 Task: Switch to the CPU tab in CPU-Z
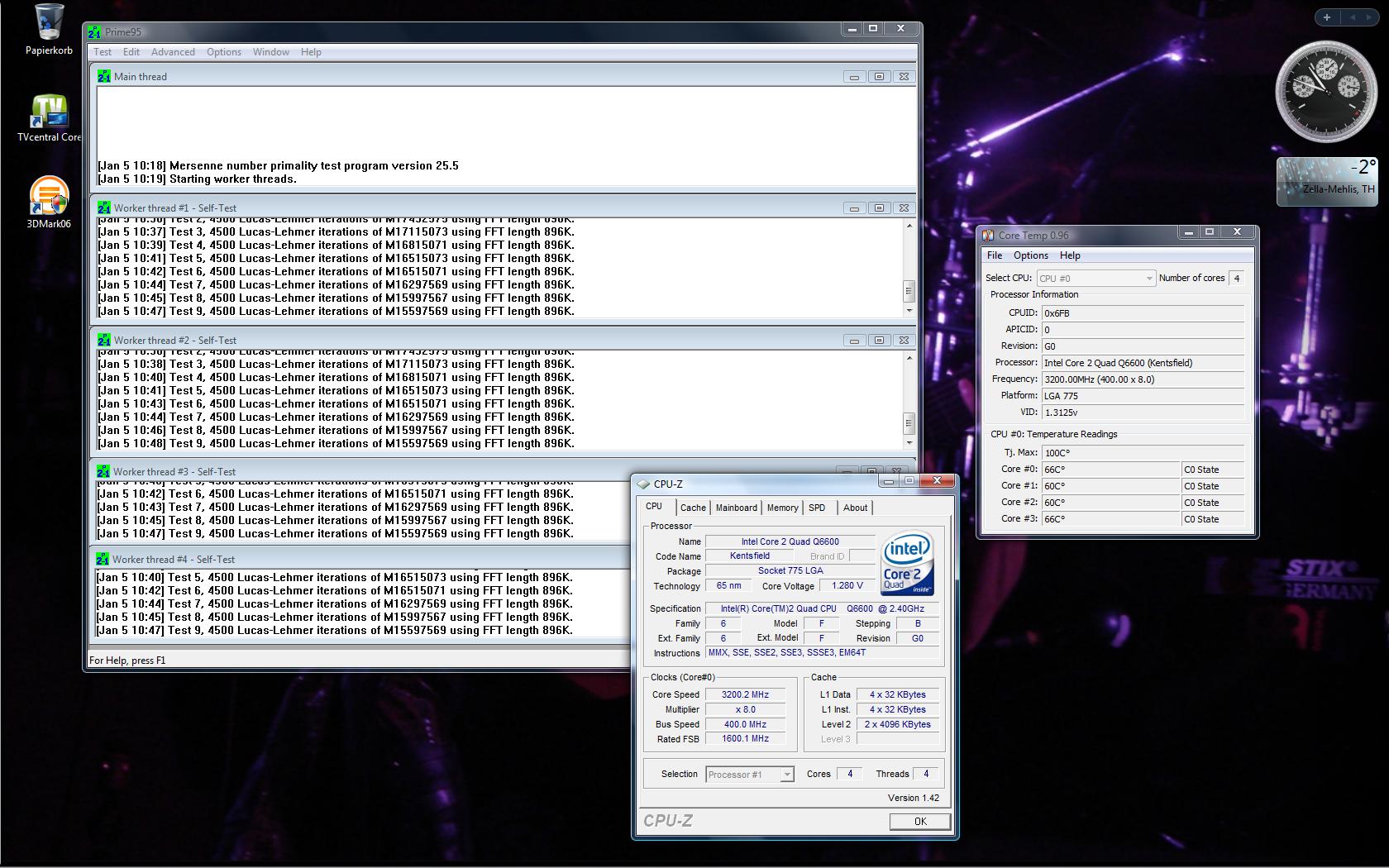[x=654, y=506]
